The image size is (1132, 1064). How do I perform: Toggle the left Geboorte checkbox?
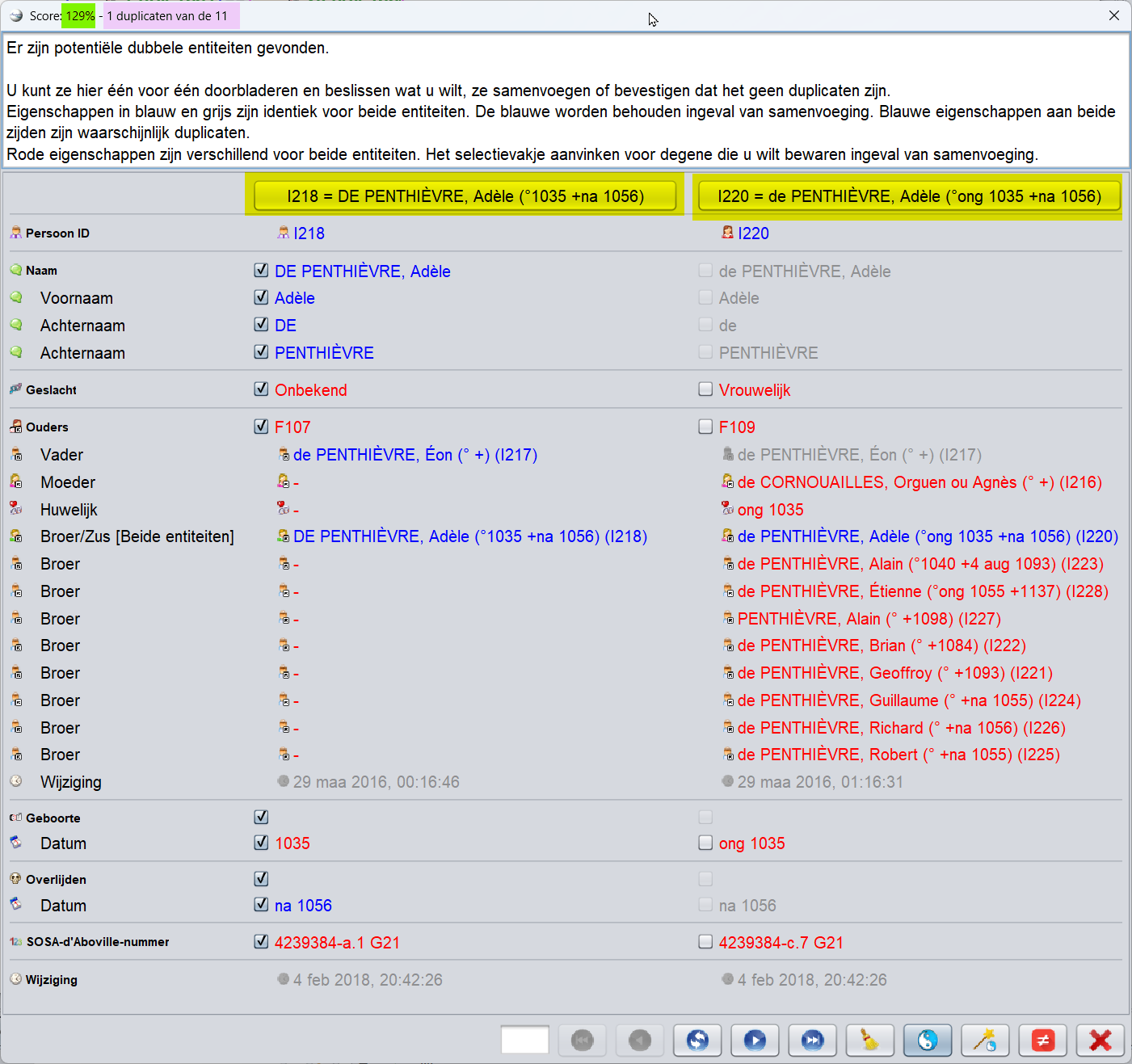[x=261, y=817]
